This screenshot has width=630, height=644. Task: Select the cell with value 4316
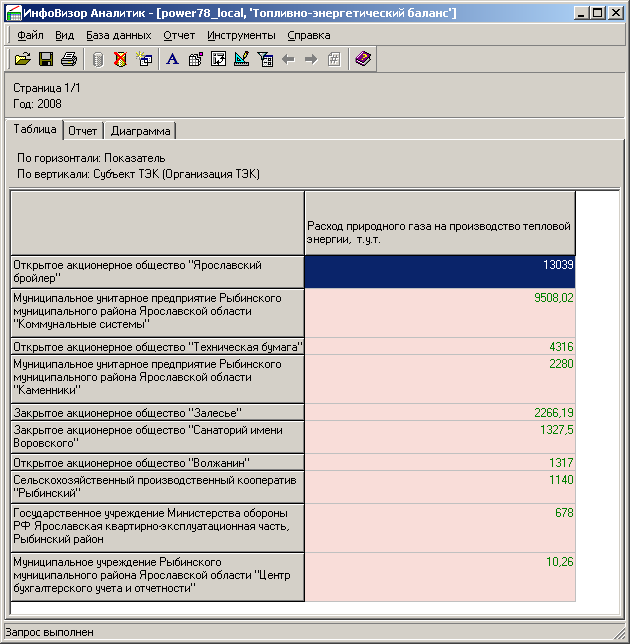[440, 346]
